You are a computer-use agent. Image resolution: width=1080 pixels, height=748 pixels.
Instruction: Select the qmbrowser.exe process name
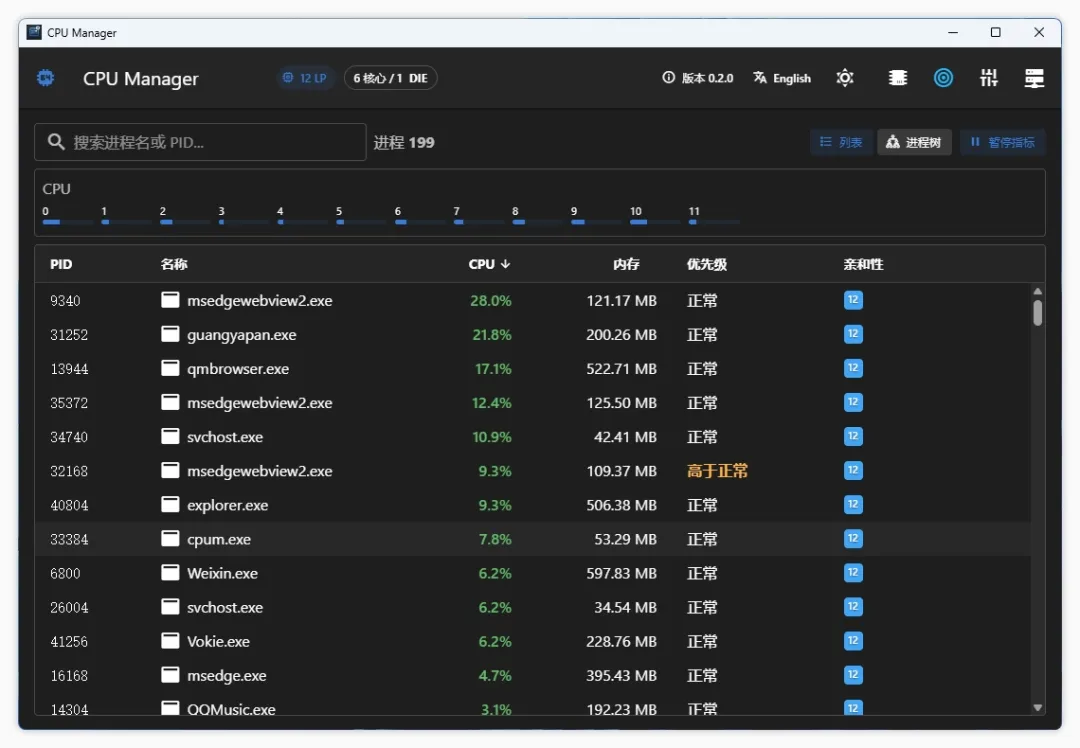tap(238, 368)
